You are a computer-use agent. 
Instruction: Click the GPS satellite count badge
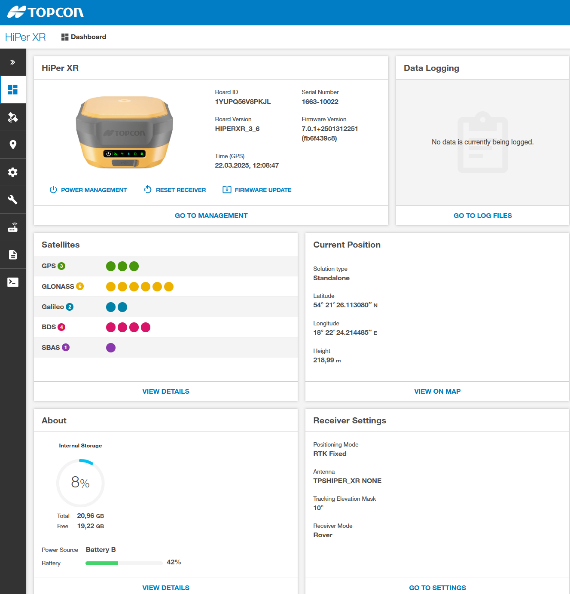click(61, 266)
